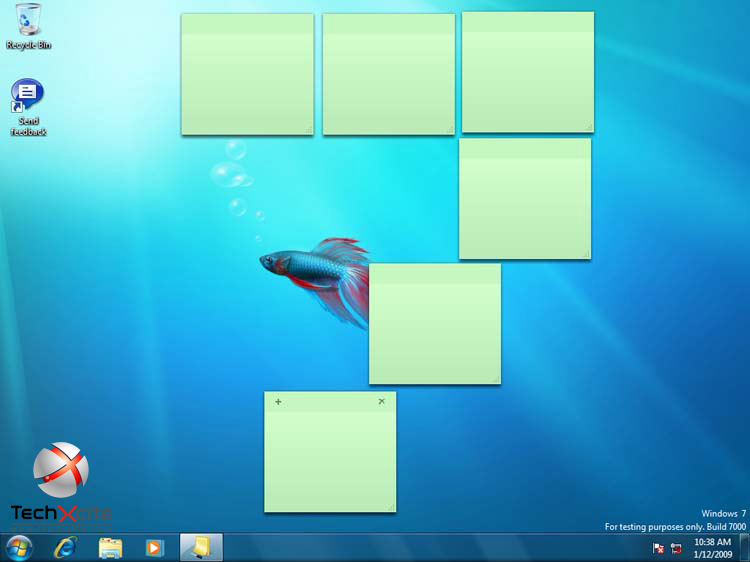
Task: Delete the active sticky note with the X
Action: [x=381, y=401]
